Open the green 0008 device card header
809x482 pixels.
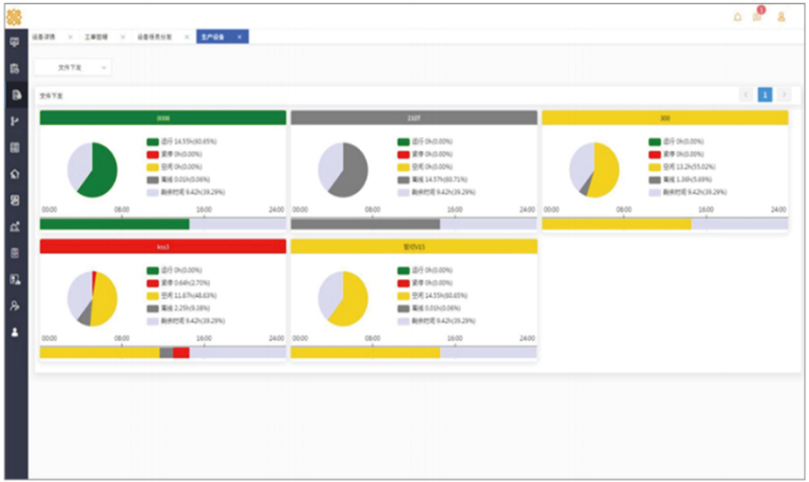pos(163,118)
